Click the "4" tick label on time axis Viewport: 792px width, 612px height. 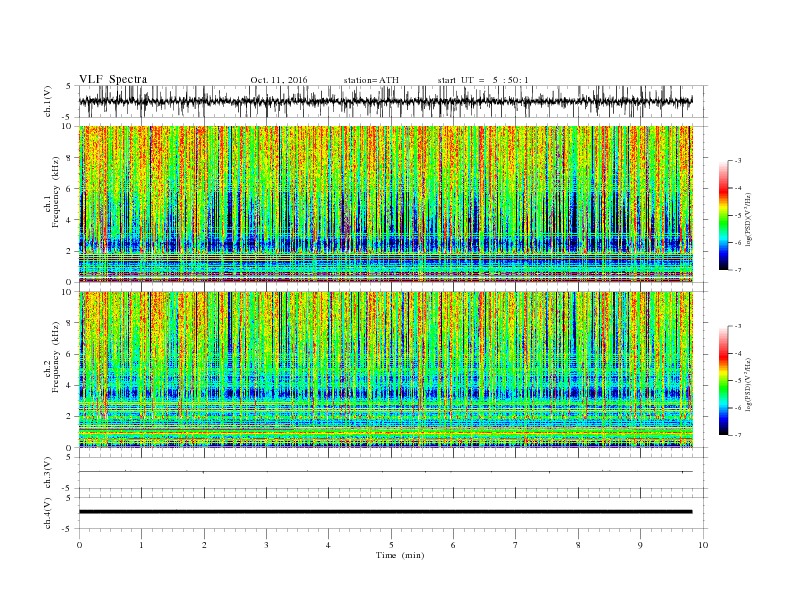click(x=328, y=545)
